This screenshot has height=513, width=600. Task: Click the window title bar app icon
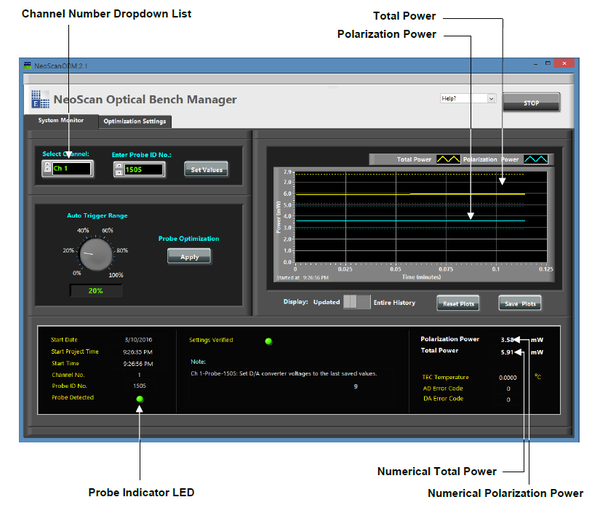pyautogui.click(x=28, y=65)
